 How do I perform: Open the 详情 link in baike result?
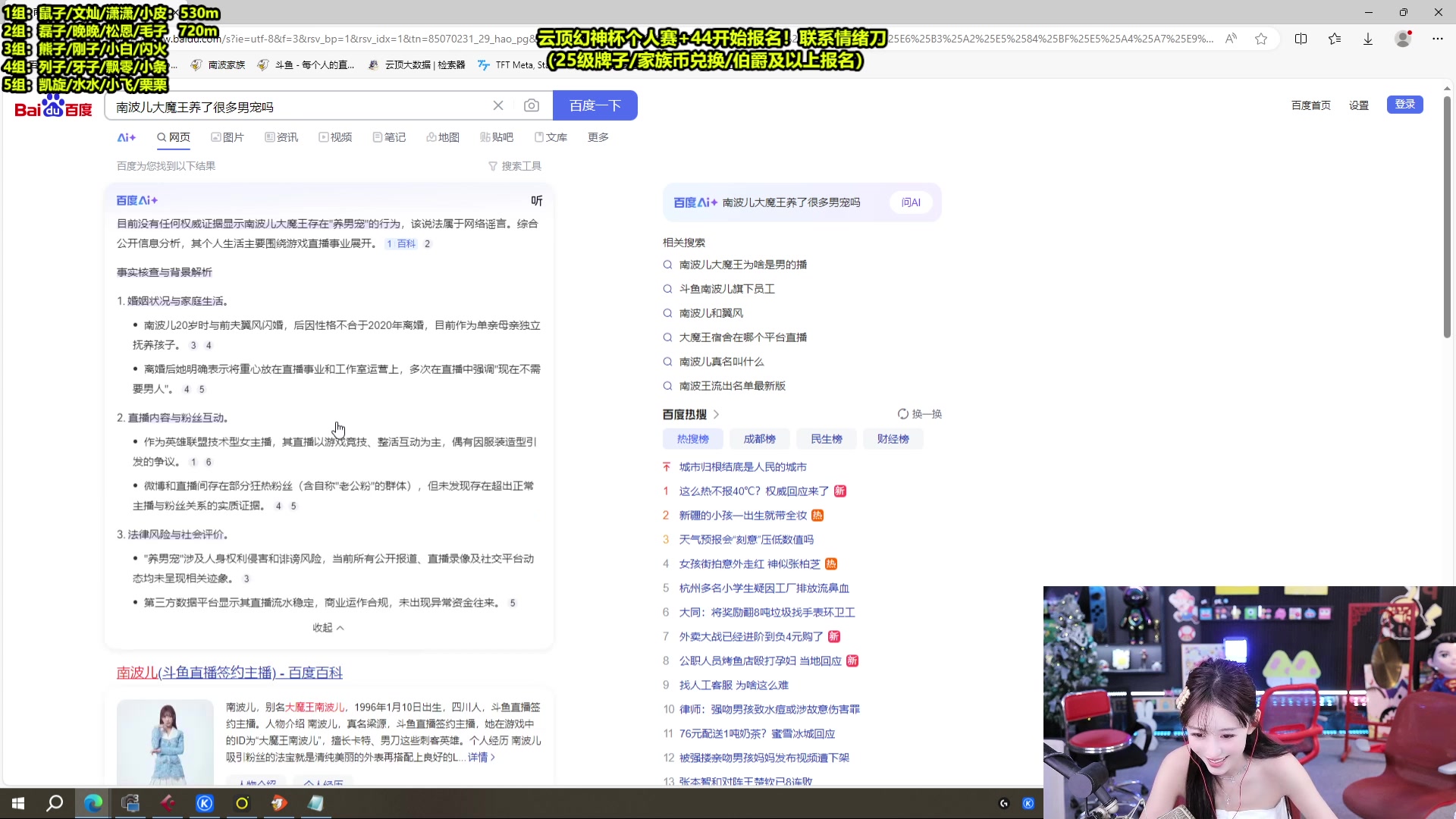[x=481, y=758]
